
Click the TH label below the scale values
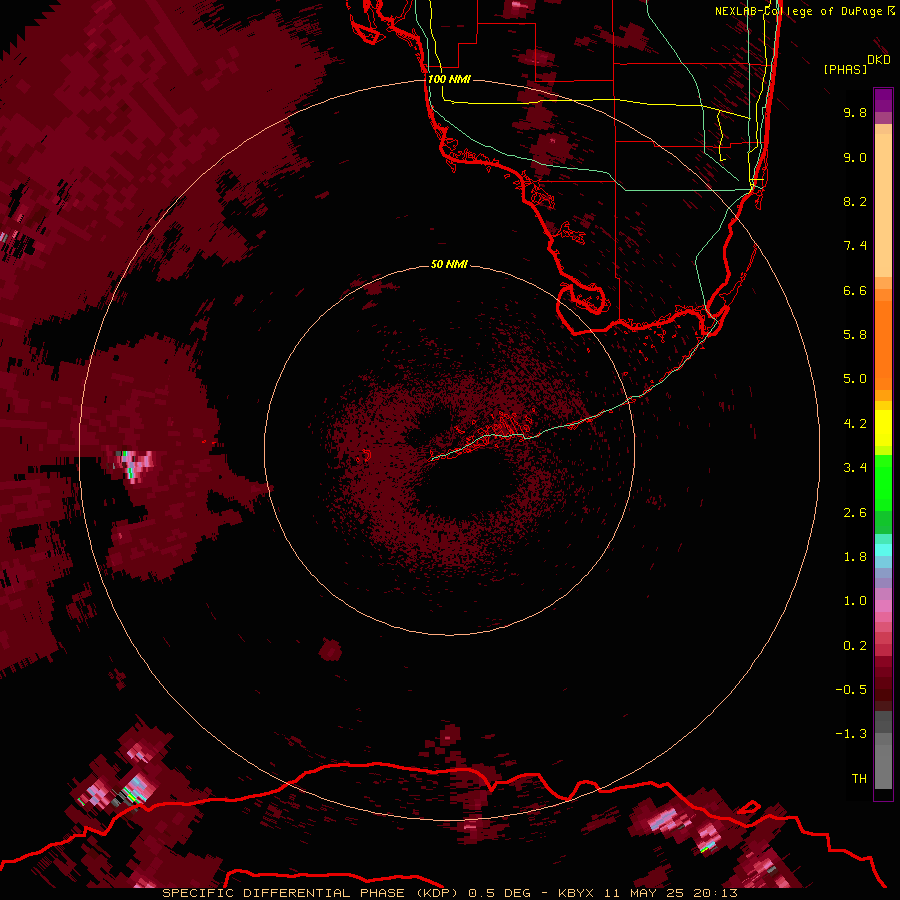859,779
